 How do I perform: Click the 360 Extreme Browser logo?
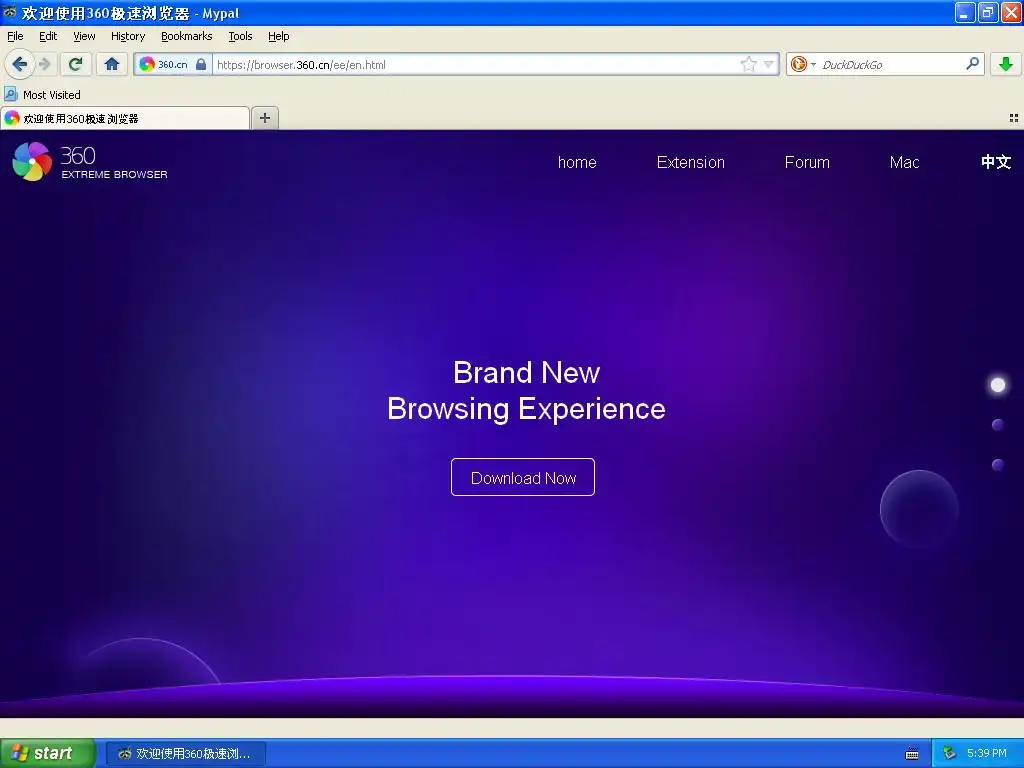tap(90, 162)
